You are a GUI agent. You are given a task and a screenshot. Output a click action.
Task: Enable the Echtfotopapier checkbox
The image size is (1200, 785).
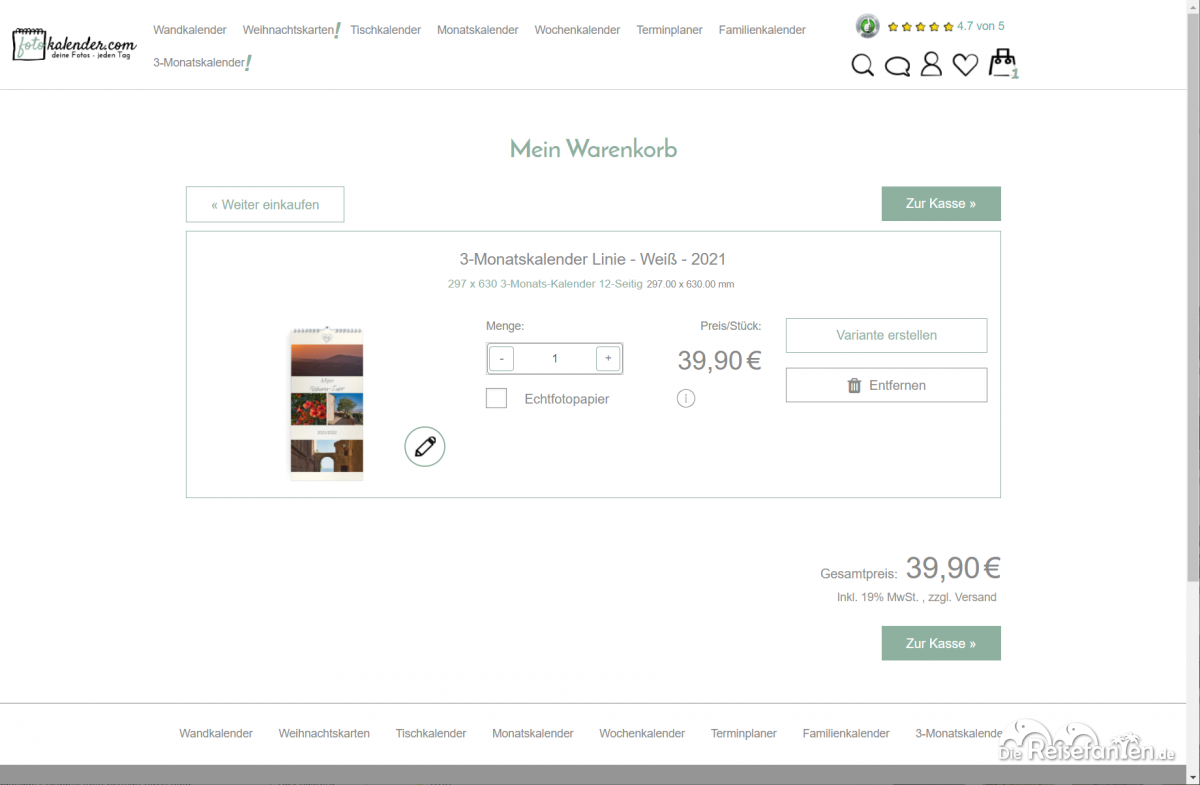496,399
